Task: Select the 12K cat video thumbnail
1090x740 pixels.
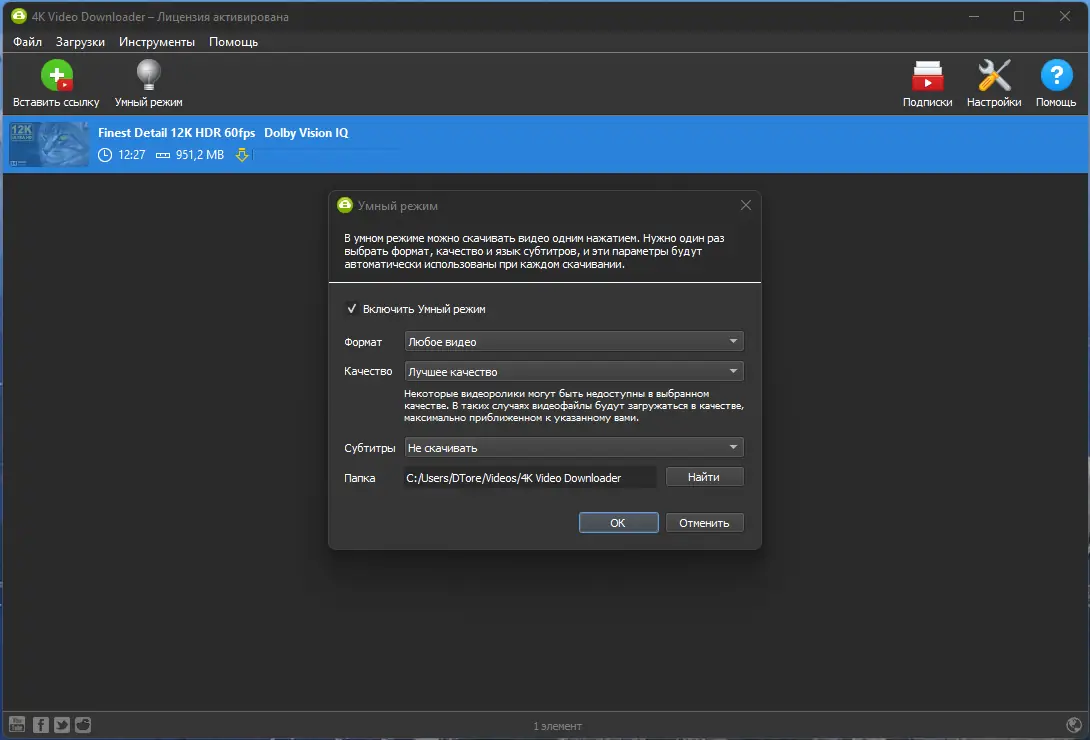Action: [x=49, y=144]
